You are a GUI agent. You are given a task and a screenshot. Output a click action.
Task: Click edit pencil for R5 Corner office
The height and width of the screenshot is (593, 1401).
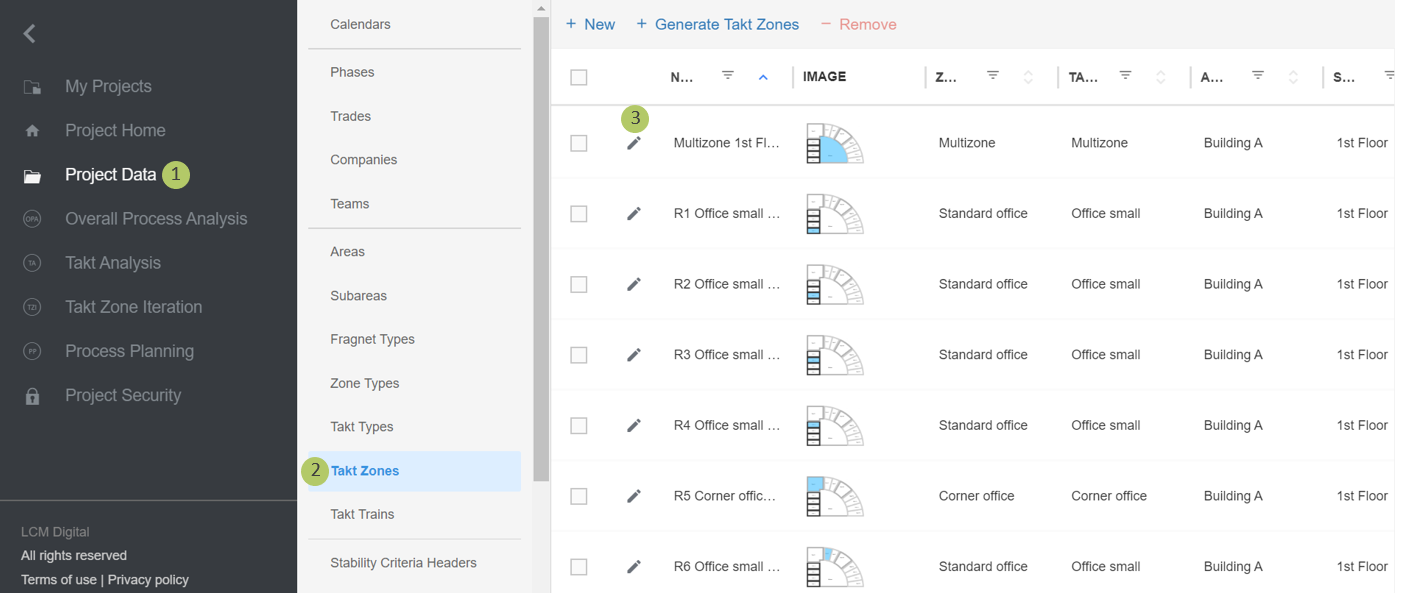(634, 496)
